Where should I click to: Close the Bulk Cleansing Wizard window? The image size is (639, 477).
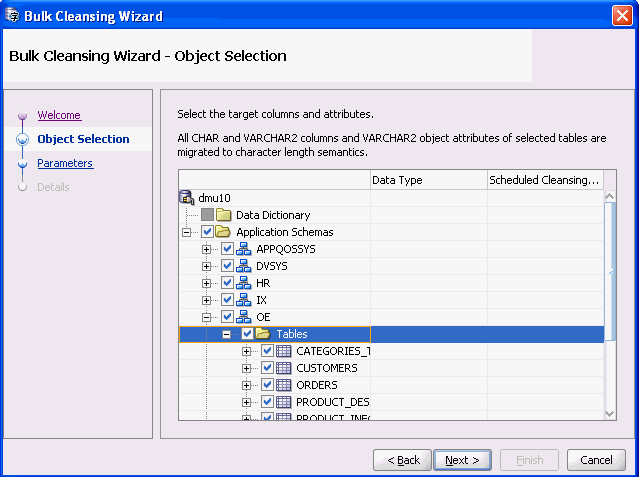(x=622, y=16)
